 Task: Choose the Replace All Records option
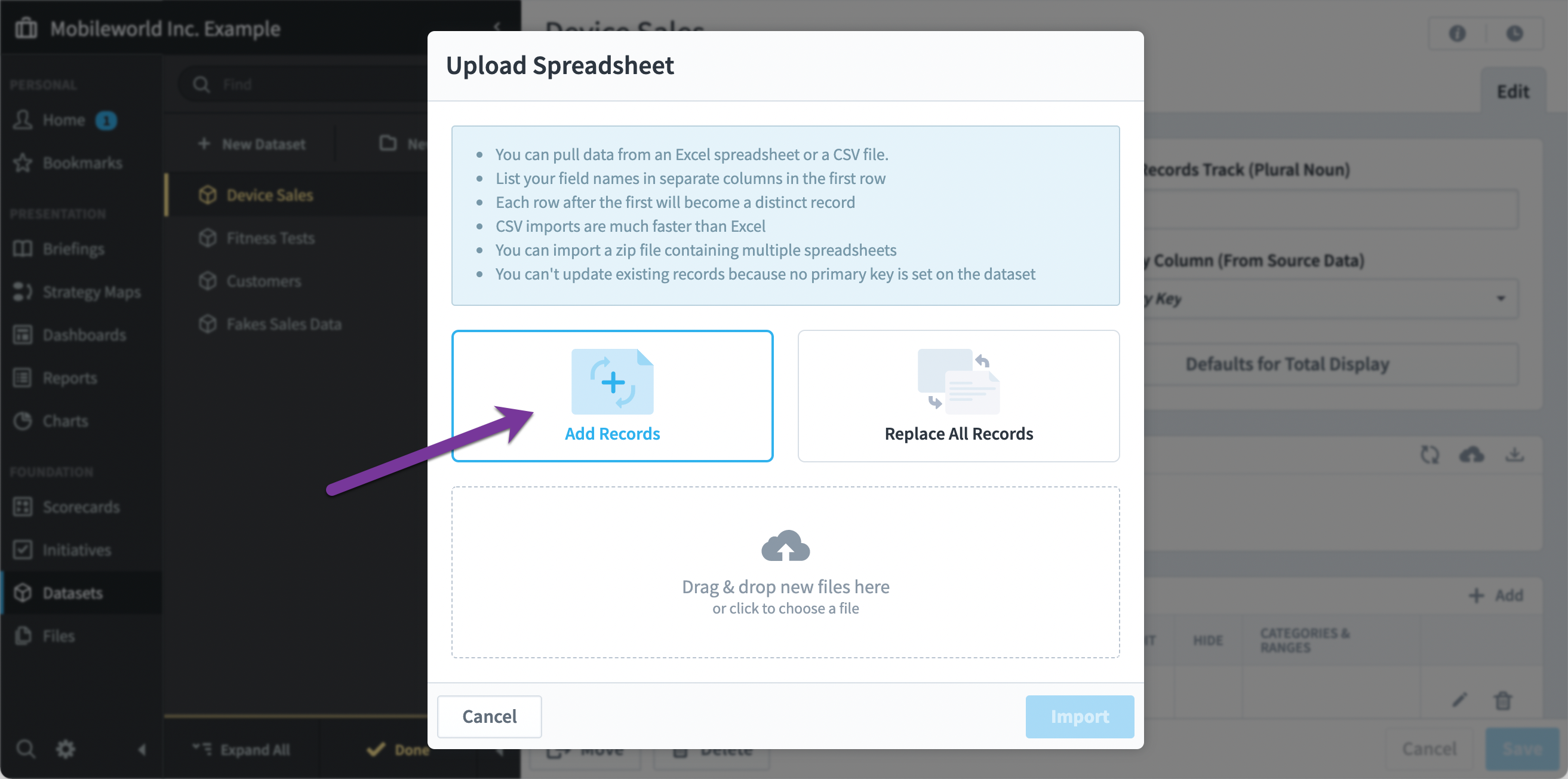[958, 396]
